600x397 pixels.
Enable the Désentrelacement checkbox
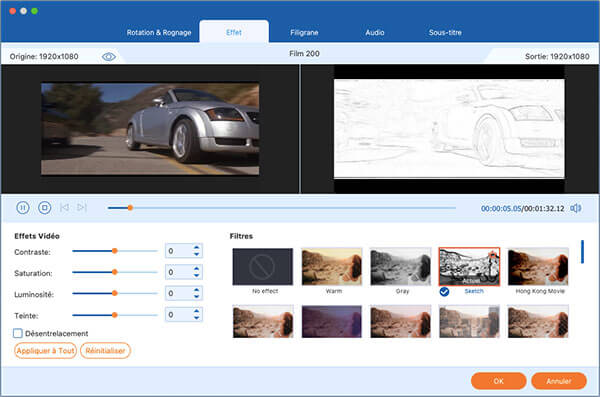pyautogui.click(x=18, y=333)
